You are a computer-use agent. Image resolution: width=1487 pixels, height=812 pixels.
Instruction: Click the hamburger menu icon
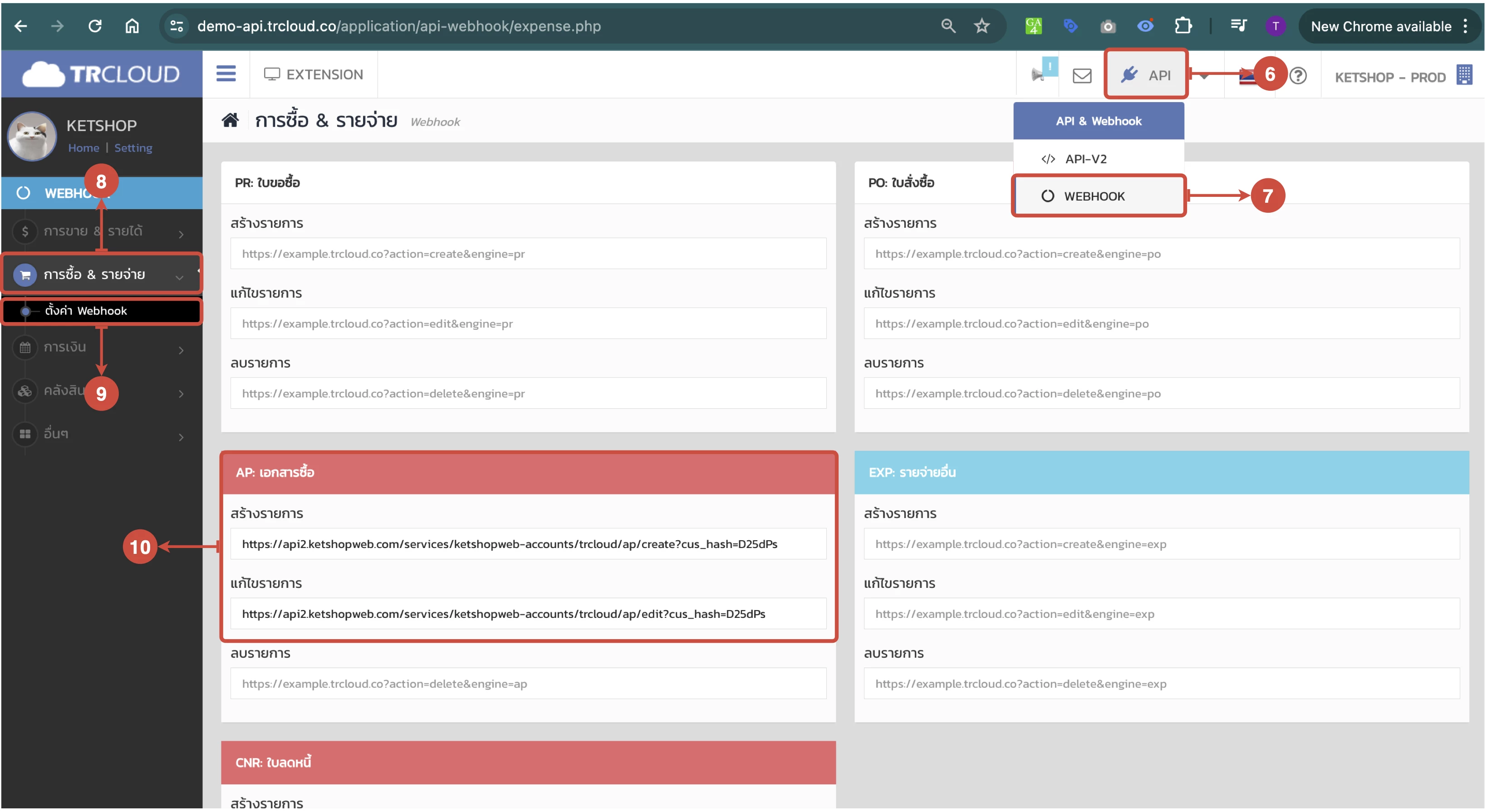click(226, 74)
